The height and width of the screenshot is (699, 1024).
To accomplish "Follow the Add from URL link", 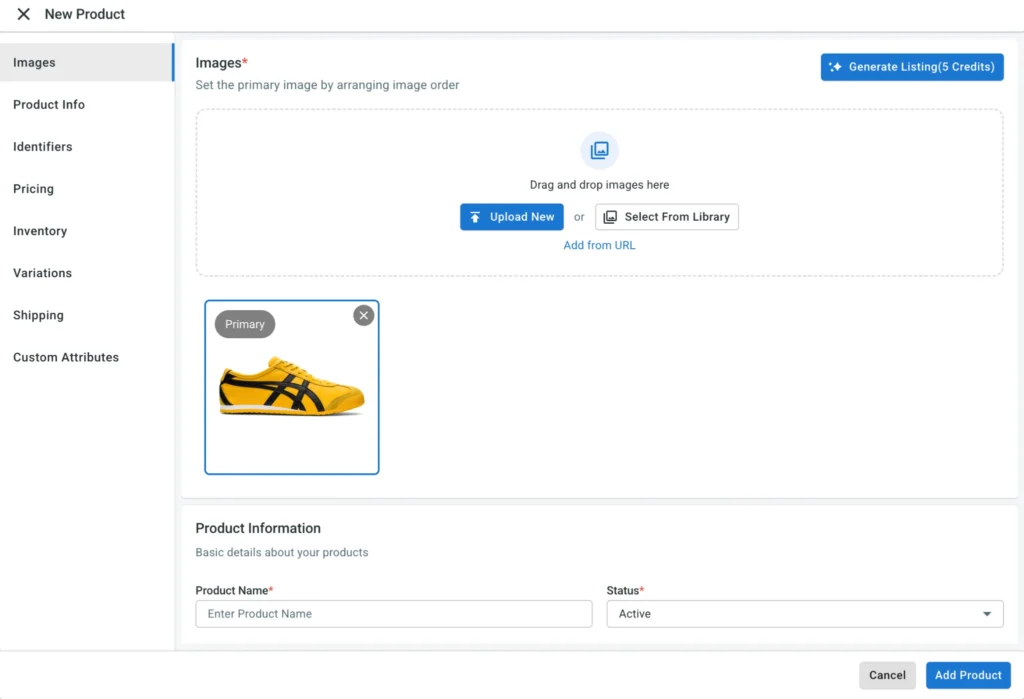I will point(600,245).
